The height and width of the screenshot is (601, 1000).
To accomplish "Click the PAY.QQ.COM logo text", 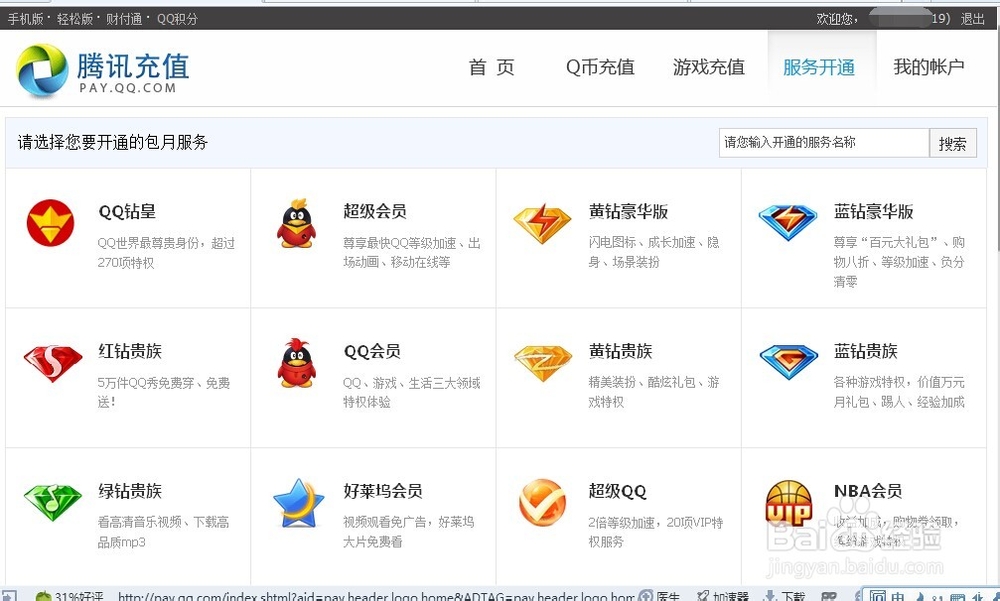I will pos(128,88).
